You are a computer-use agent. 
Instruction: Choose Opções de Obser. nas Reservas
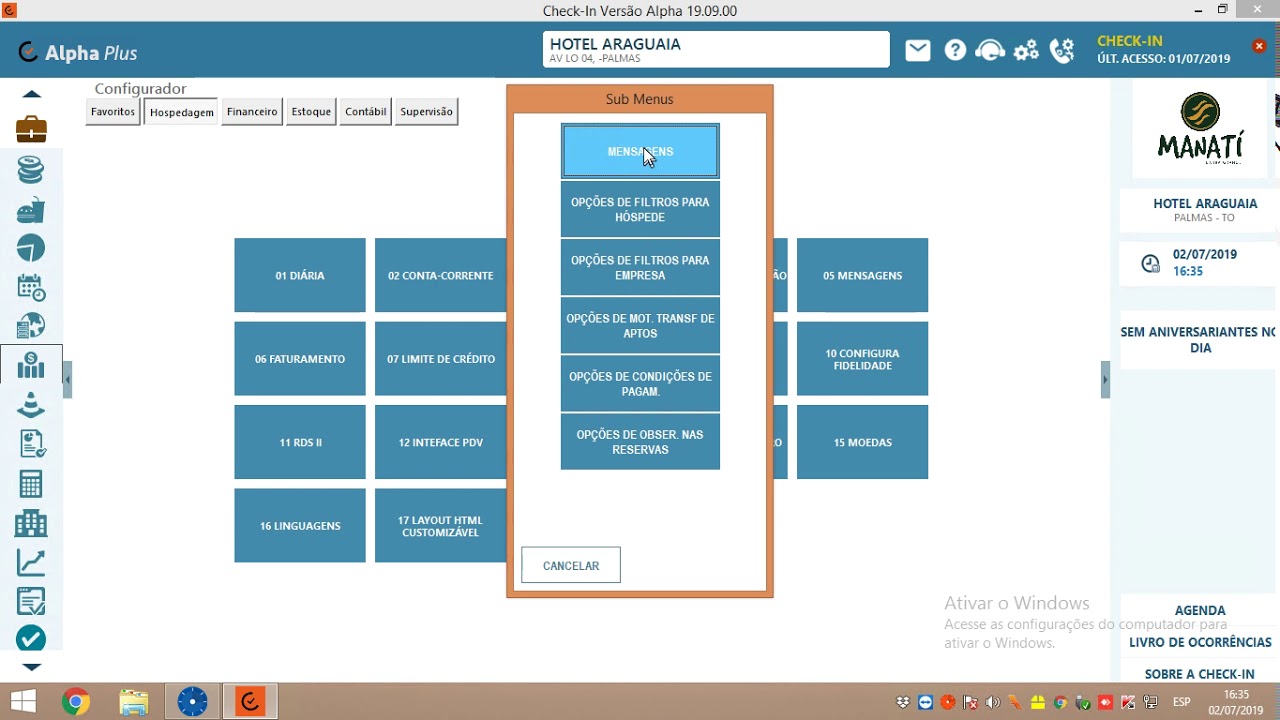[640, 442]
